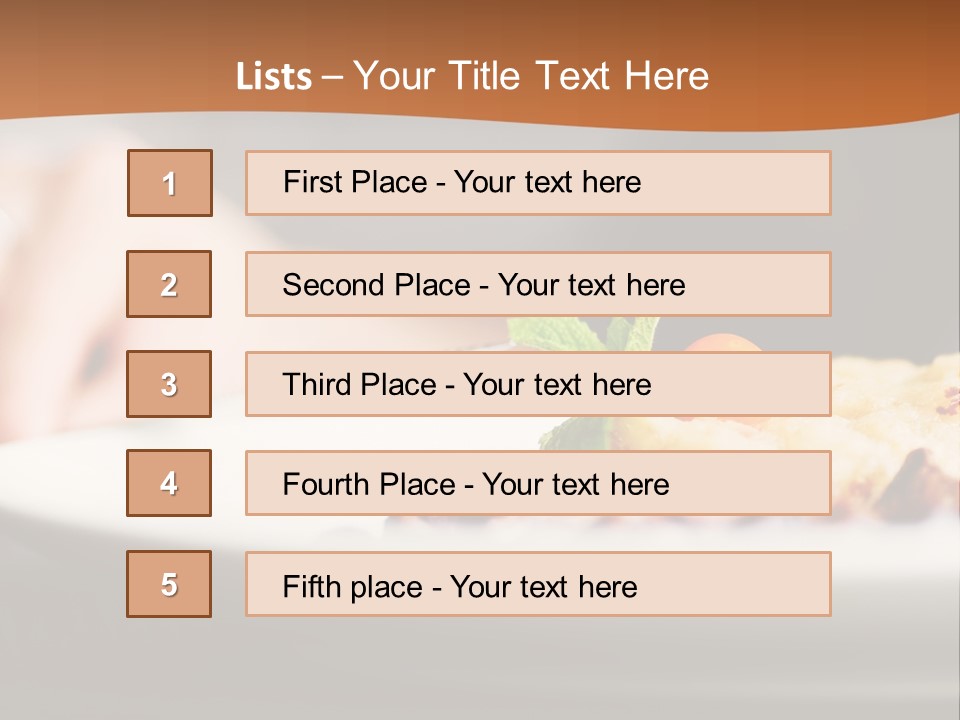Select 'Your Title Text Here' in header
The image size is (960, 720).
(531, 76)
